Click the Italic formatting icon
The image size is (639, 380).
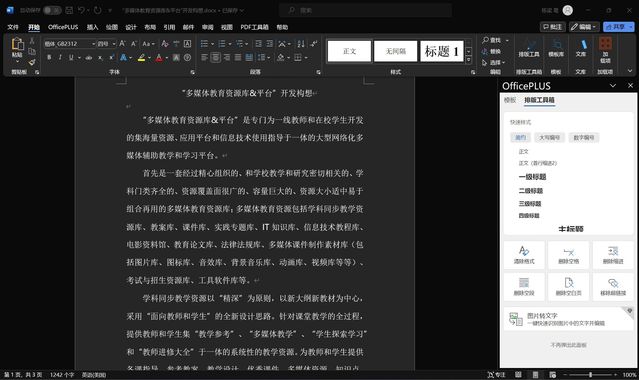tap(60, 57)
